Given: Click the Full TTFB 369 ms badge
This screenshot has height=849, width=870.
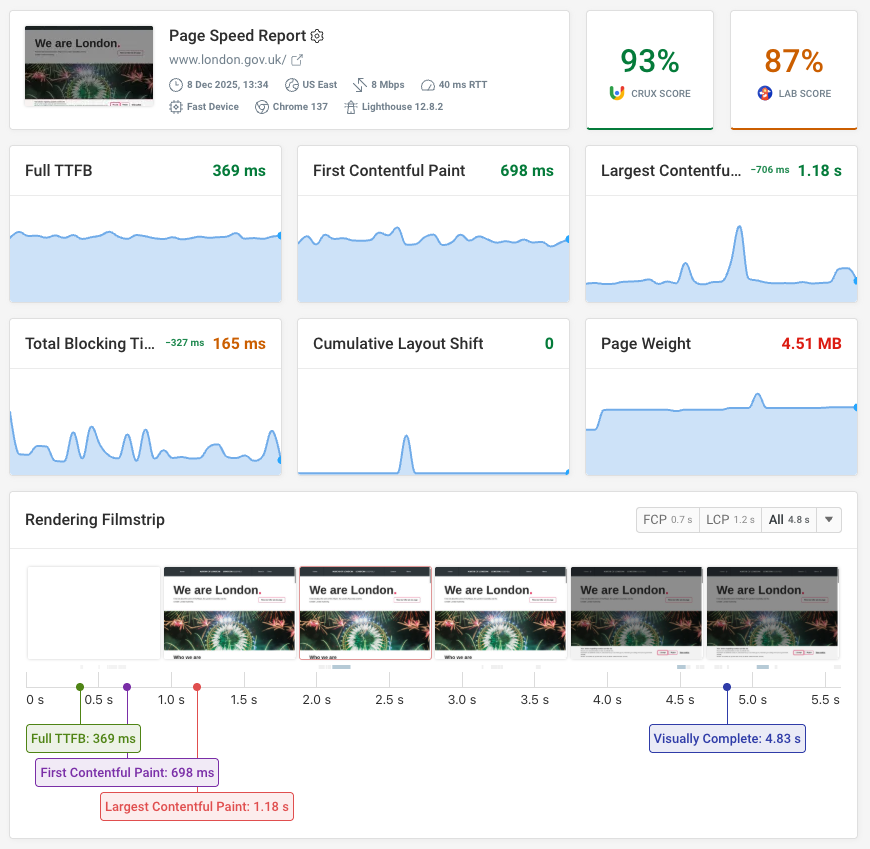Looking at the screenshot, I should pos(83,738).
